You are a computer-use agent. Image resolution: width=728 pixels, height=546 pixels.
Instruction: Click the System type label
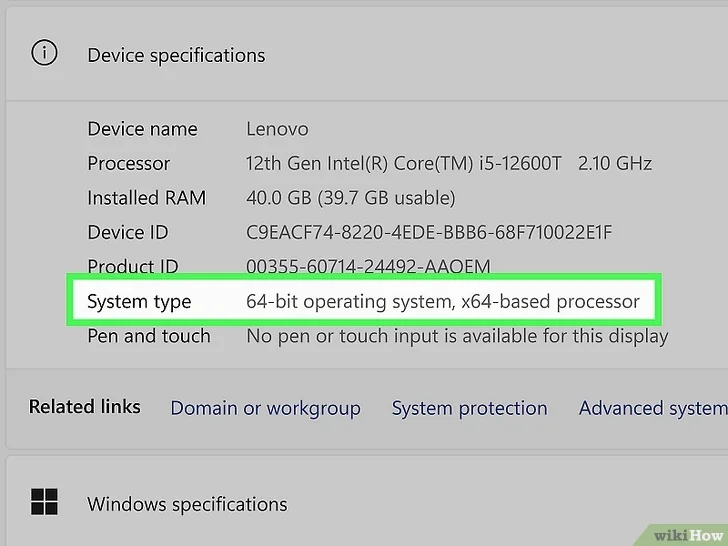tap(139, 301)
